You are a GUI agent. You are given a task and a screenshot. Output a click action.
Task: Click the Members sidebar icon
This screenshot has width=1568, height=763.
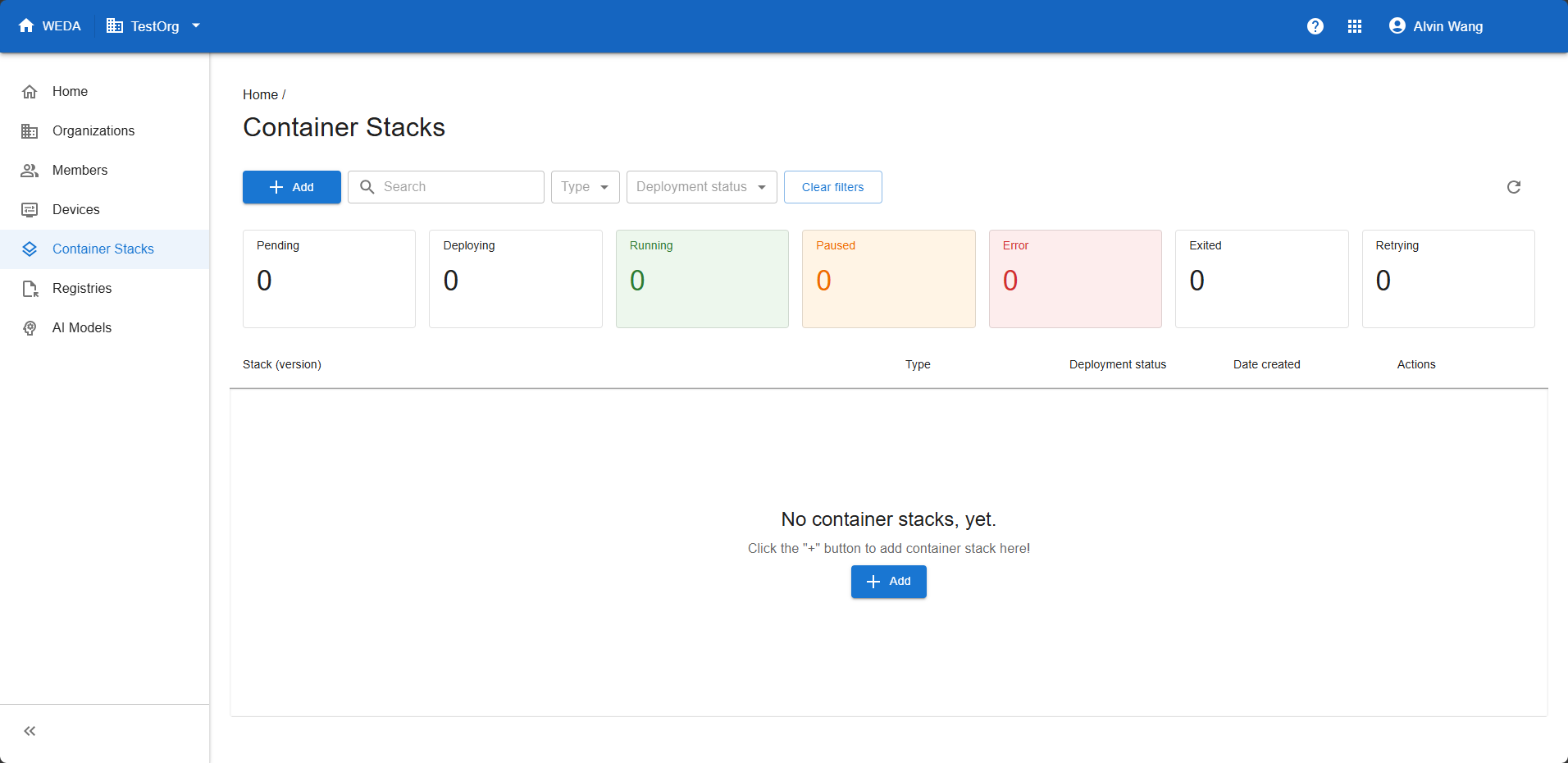(x=30, y=170)
